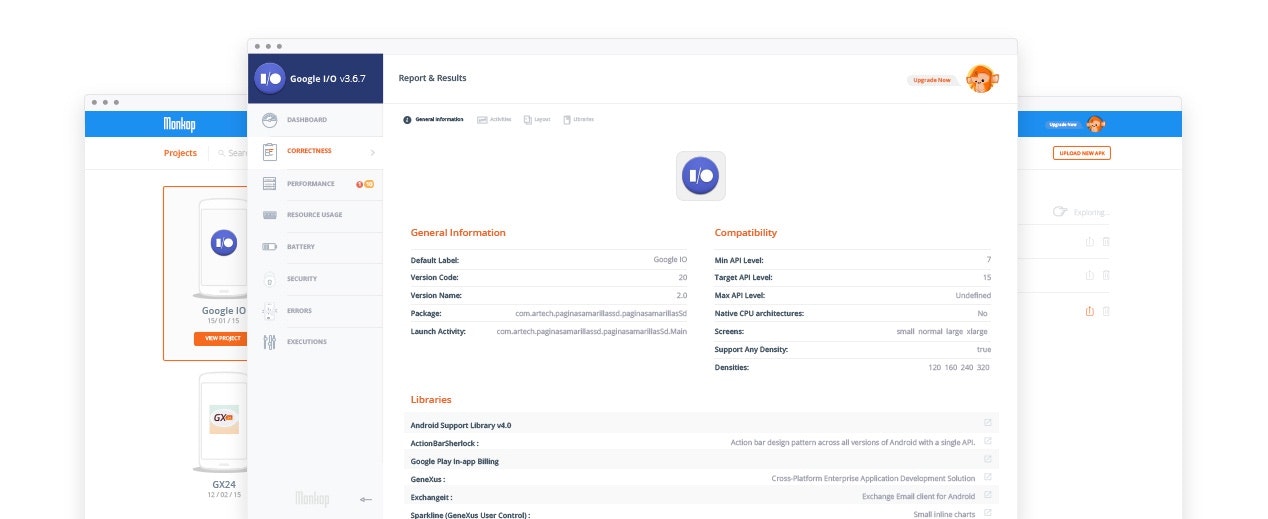Click the Layout tab icon
This screenshot has height=519, width=1268.
(x=528, y=120)
